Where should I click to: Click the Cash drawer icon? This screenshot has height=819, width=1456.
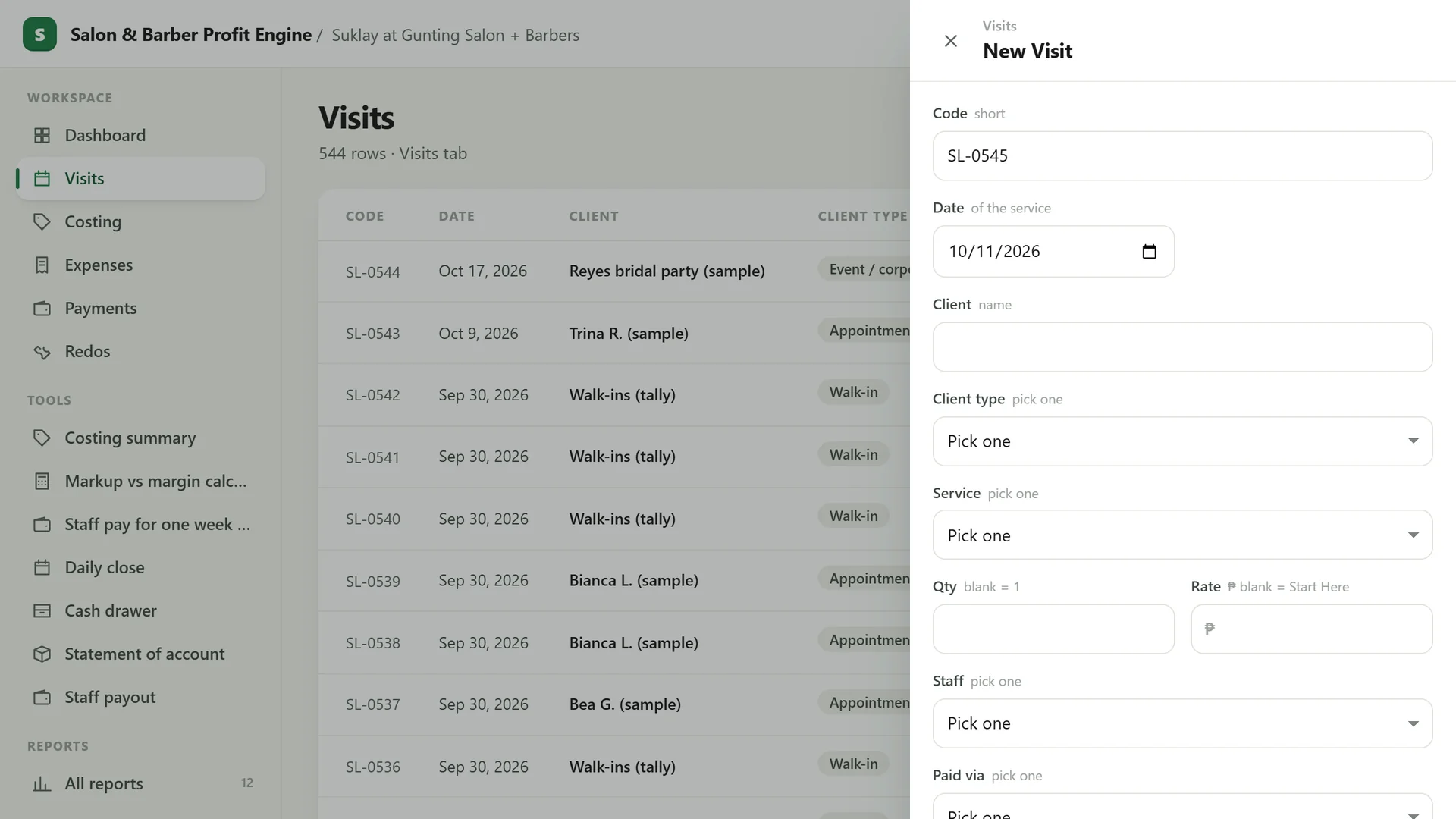[x=42, y=610]
